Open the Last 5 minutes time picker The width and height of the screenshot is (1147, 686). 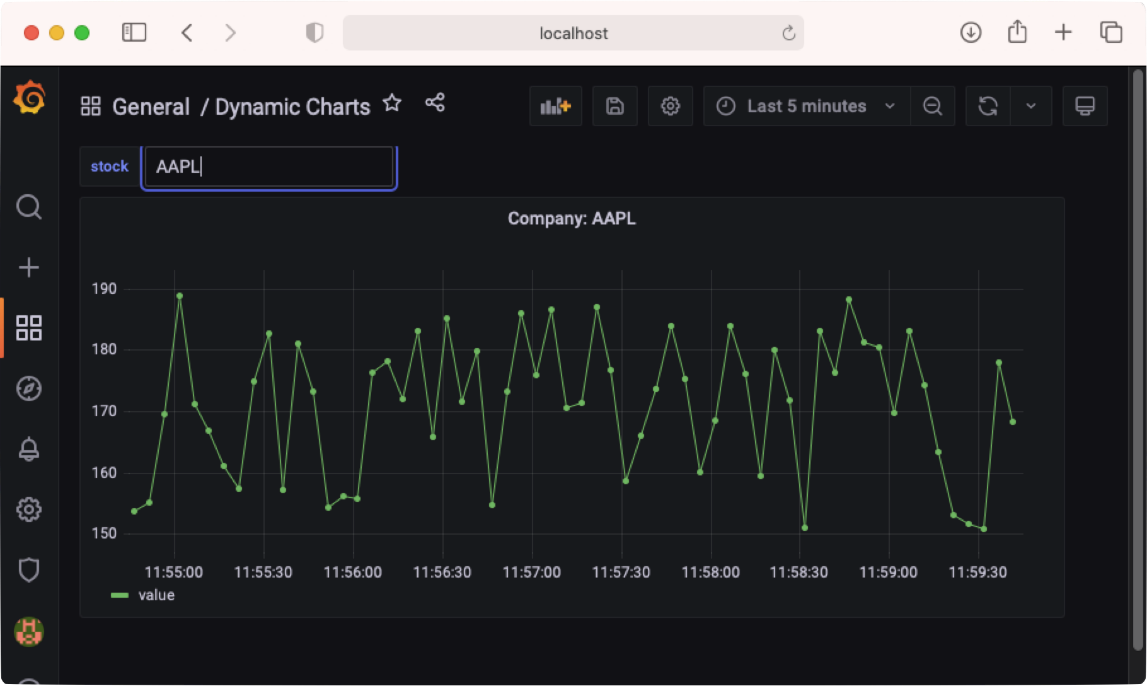click(x=806, y=106)
